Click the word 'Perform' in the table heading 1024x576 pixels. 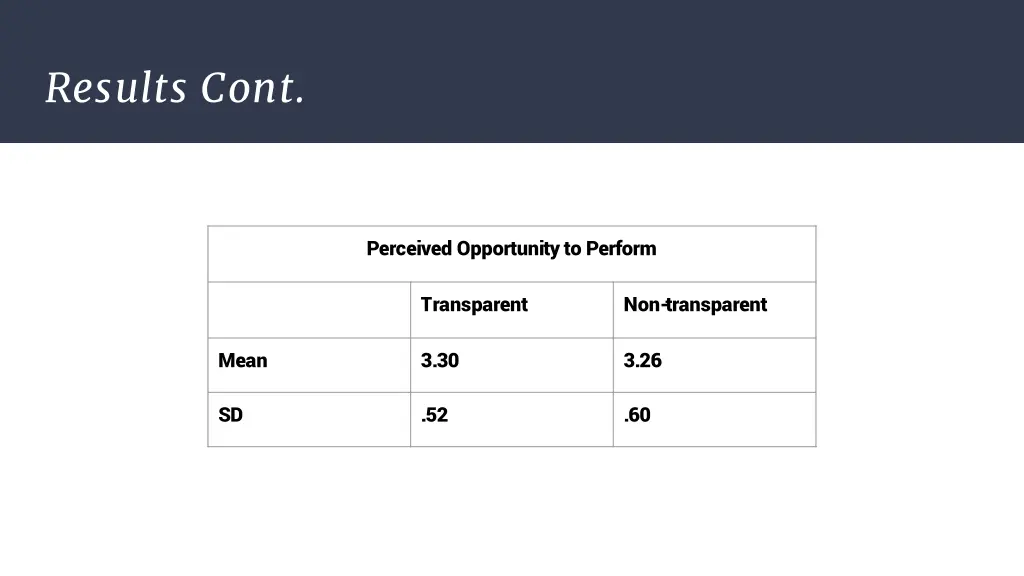pyautogui.click(x=620, y=249)
